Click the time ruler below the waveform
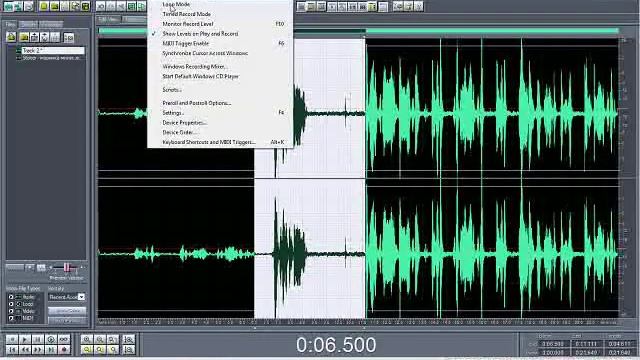 [x=358, y=322]
